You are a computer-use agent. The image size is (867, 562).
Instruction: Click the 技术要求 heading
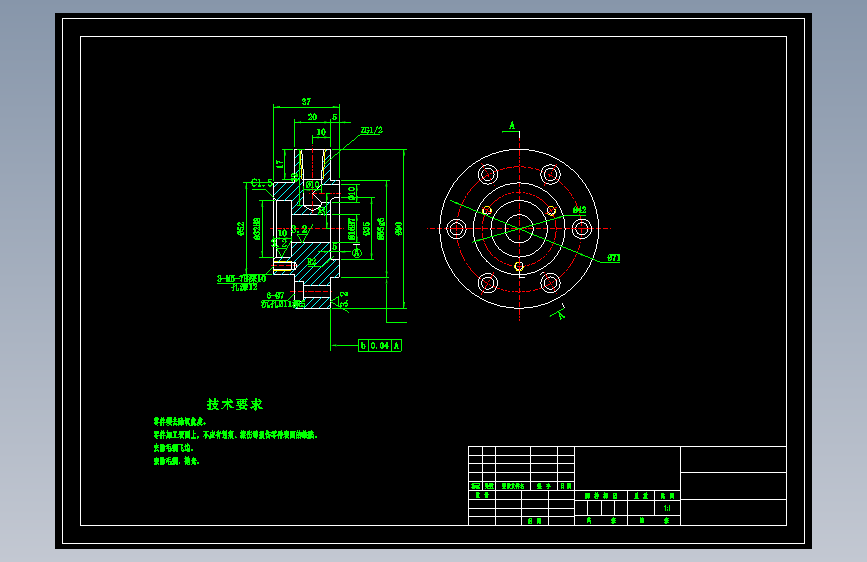pyautogui.click(x=235, y=404)
